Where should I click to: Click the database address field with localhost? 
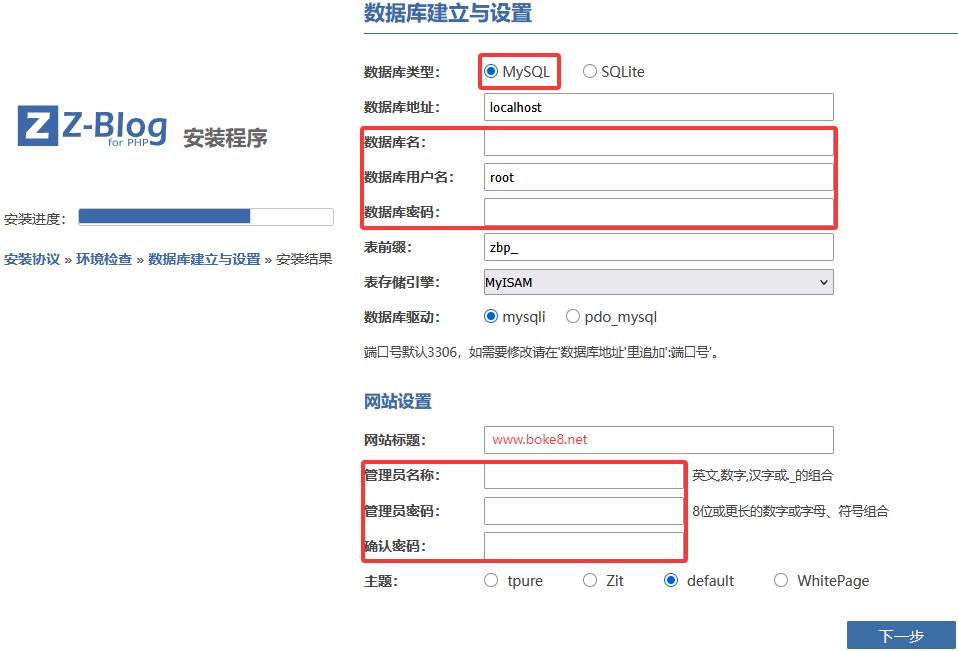click(659, 107)
